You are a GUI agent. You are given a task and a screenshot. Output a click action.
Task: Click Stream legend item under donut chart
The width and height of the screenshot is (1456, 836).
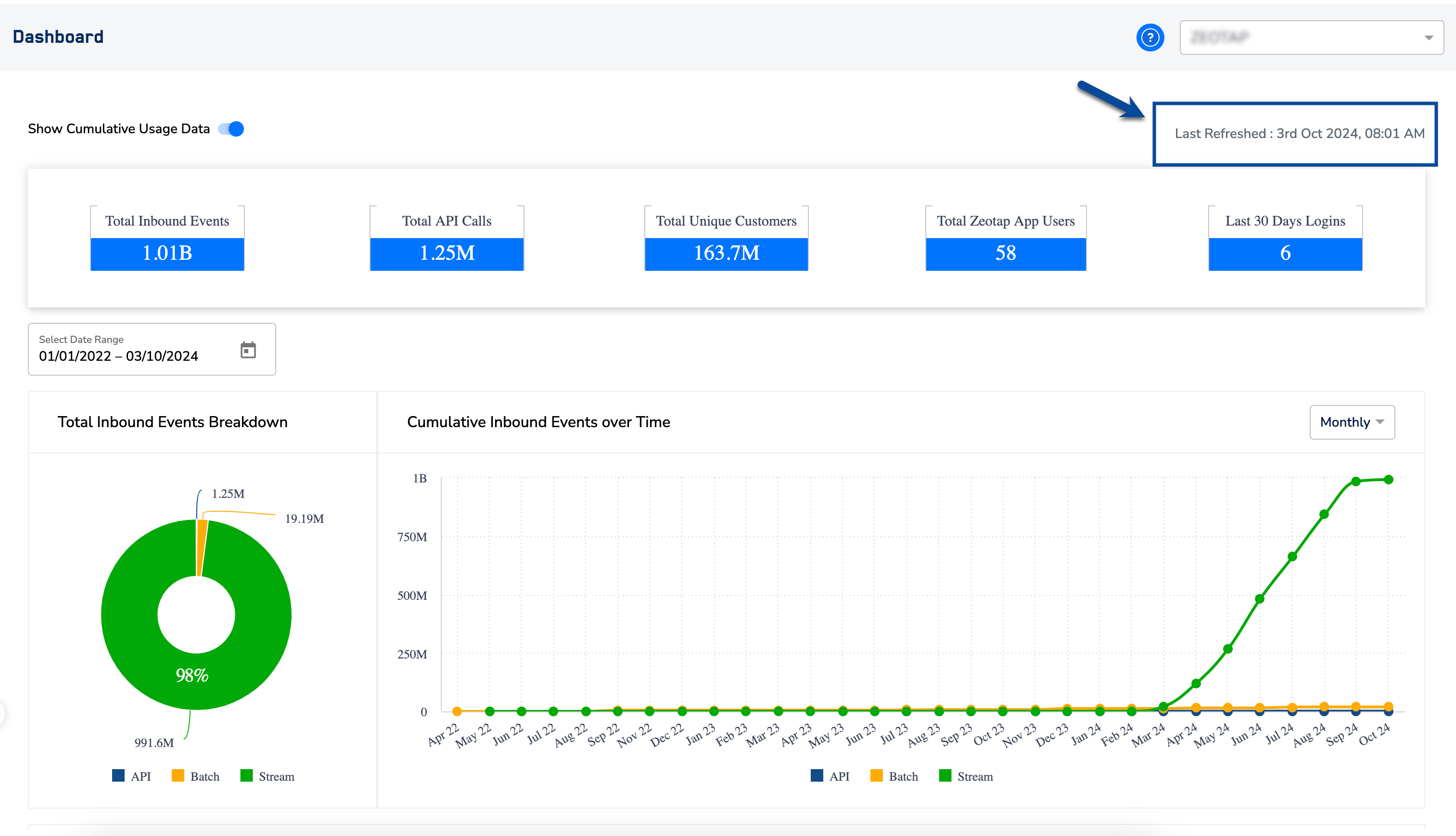pos(267,776)
